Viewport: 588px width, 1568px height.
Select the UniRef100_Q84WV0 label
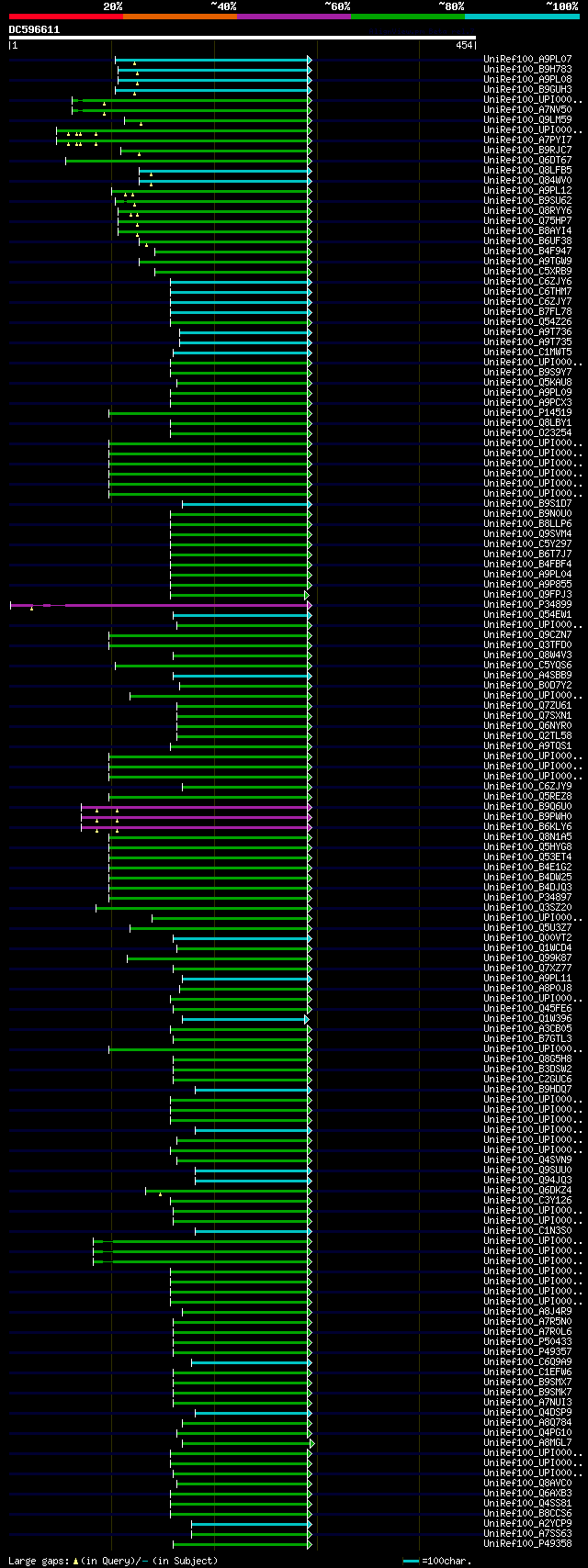click(x=527, y=181)
